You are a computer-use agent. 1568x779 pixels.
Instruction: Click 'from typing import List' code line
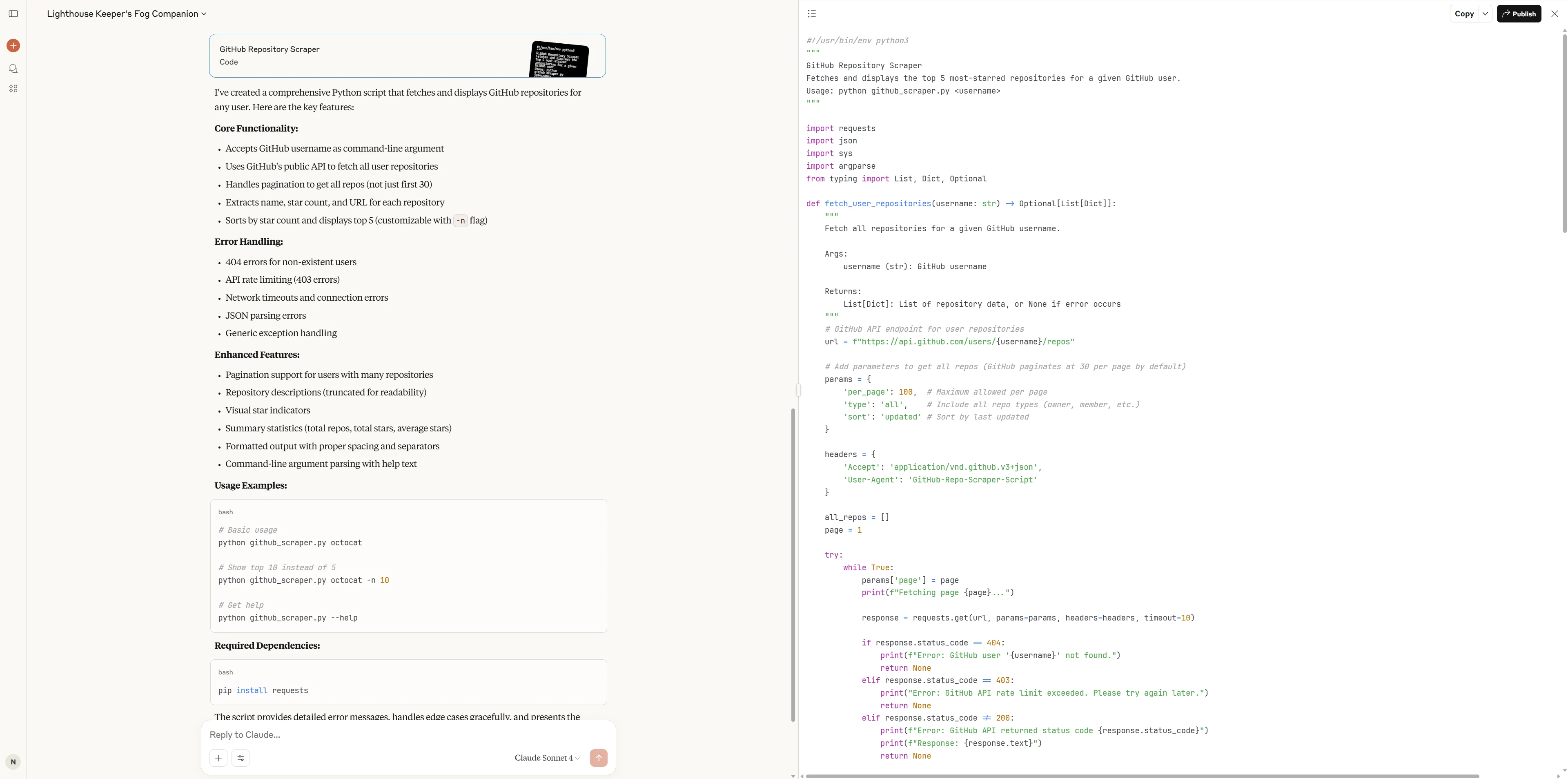click(x=897, y=179)
